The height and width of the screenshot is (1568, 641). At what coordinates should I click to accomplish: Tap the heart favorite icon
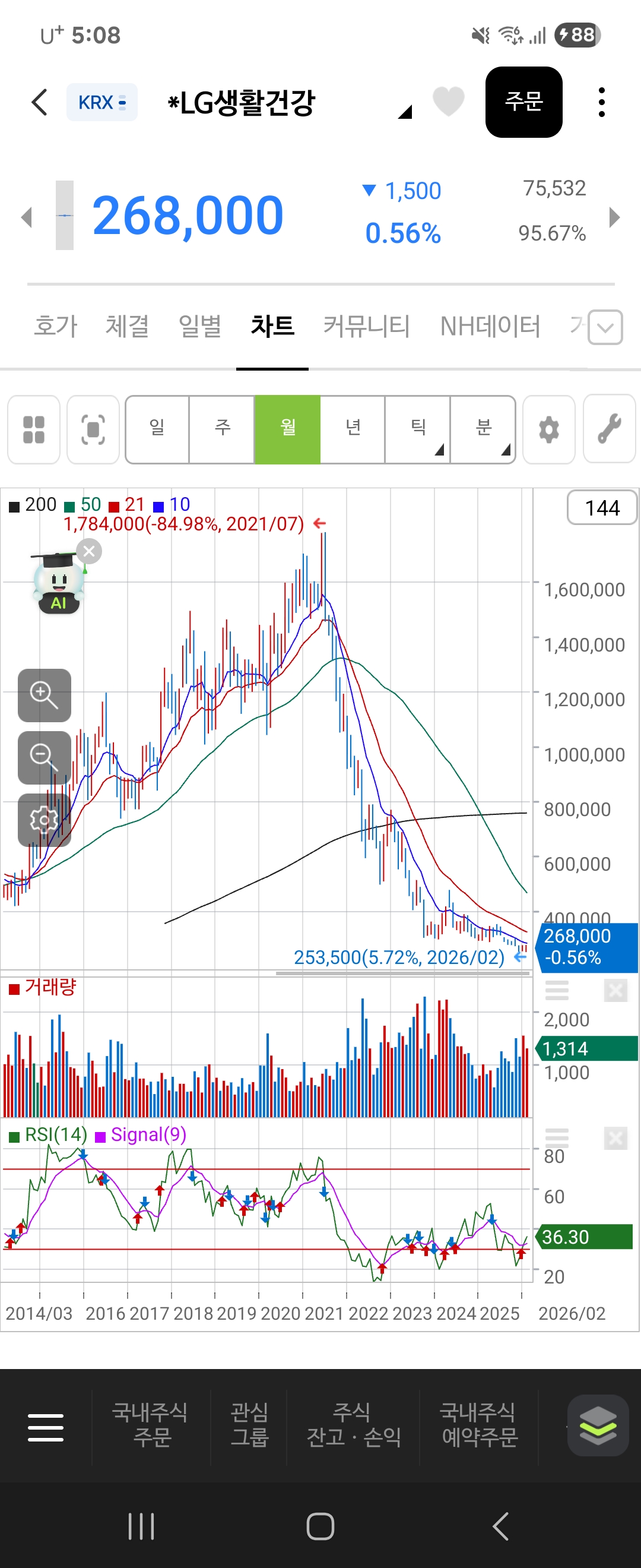coord(448,102)
